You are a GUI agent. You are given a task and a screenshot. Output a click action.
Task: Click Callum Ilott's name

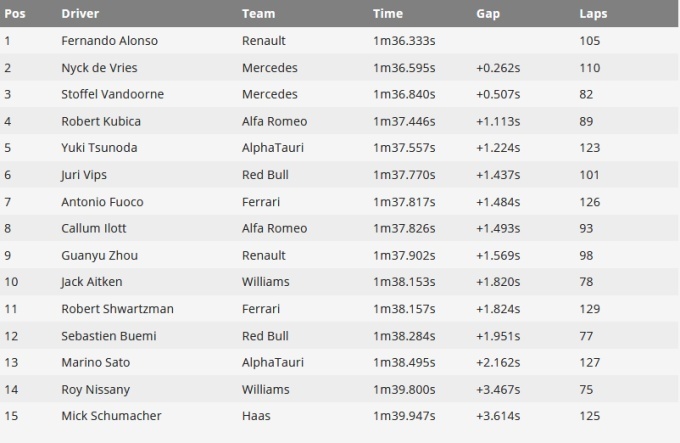pyautogui.click(x=94, y=228)
